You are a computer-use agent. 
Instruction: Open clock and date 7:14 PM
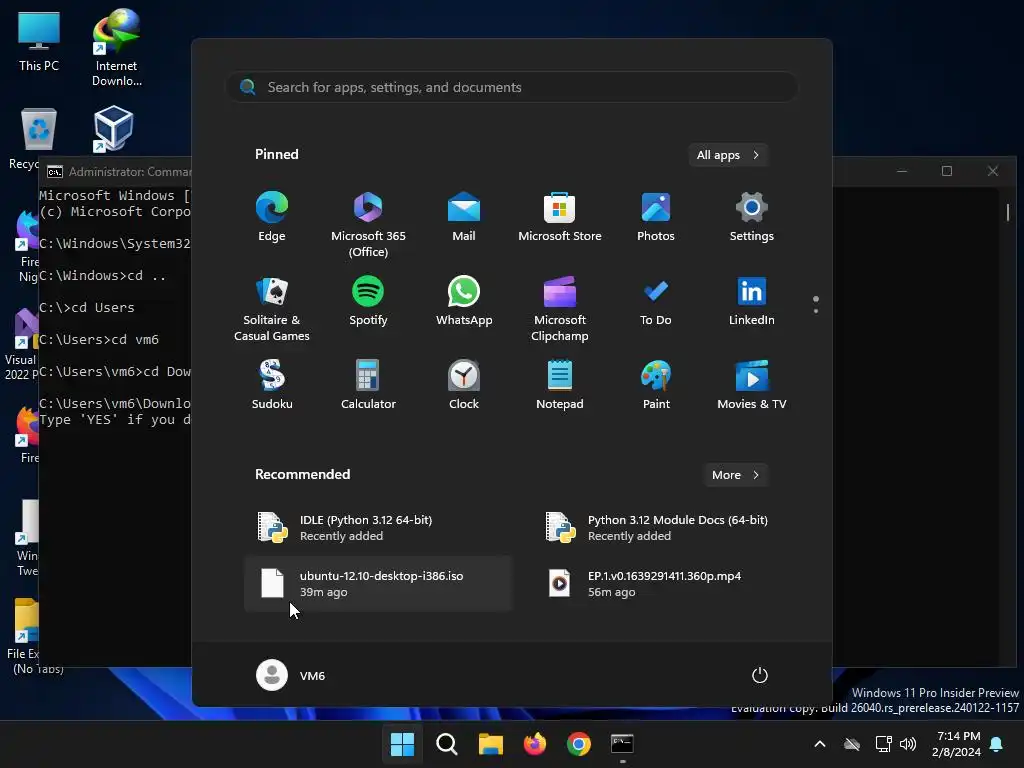(x=956, y=744)
